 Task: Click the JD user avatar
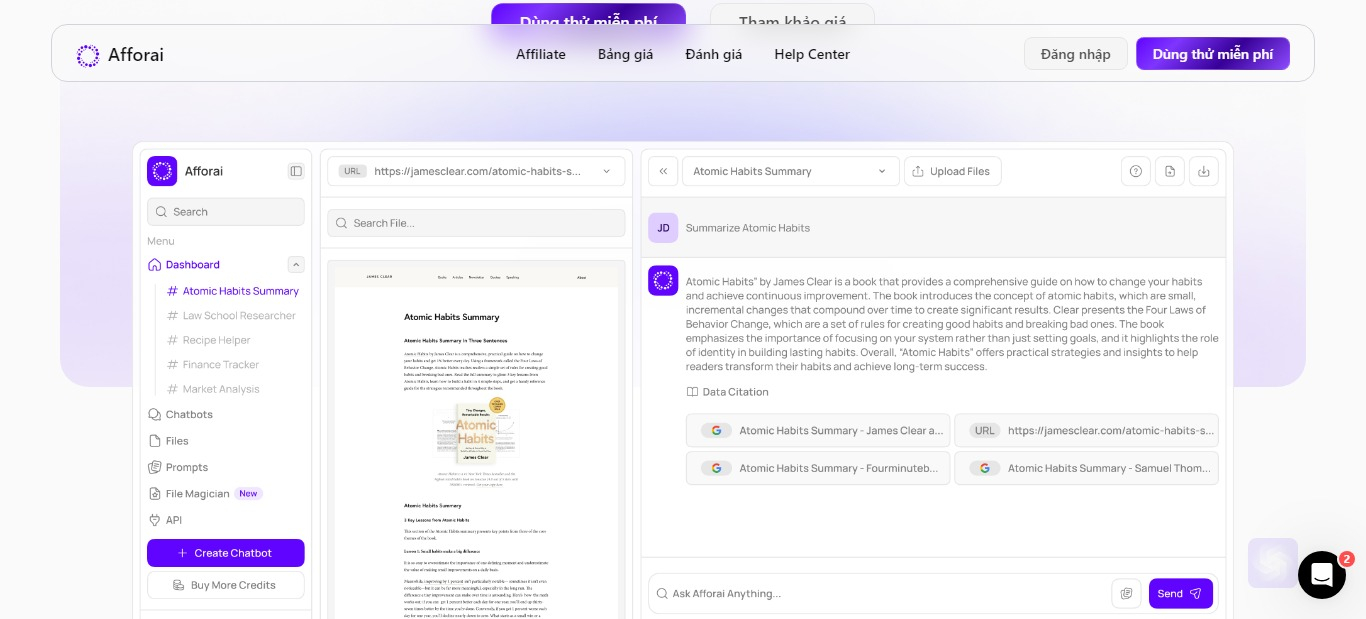(663, 228)
